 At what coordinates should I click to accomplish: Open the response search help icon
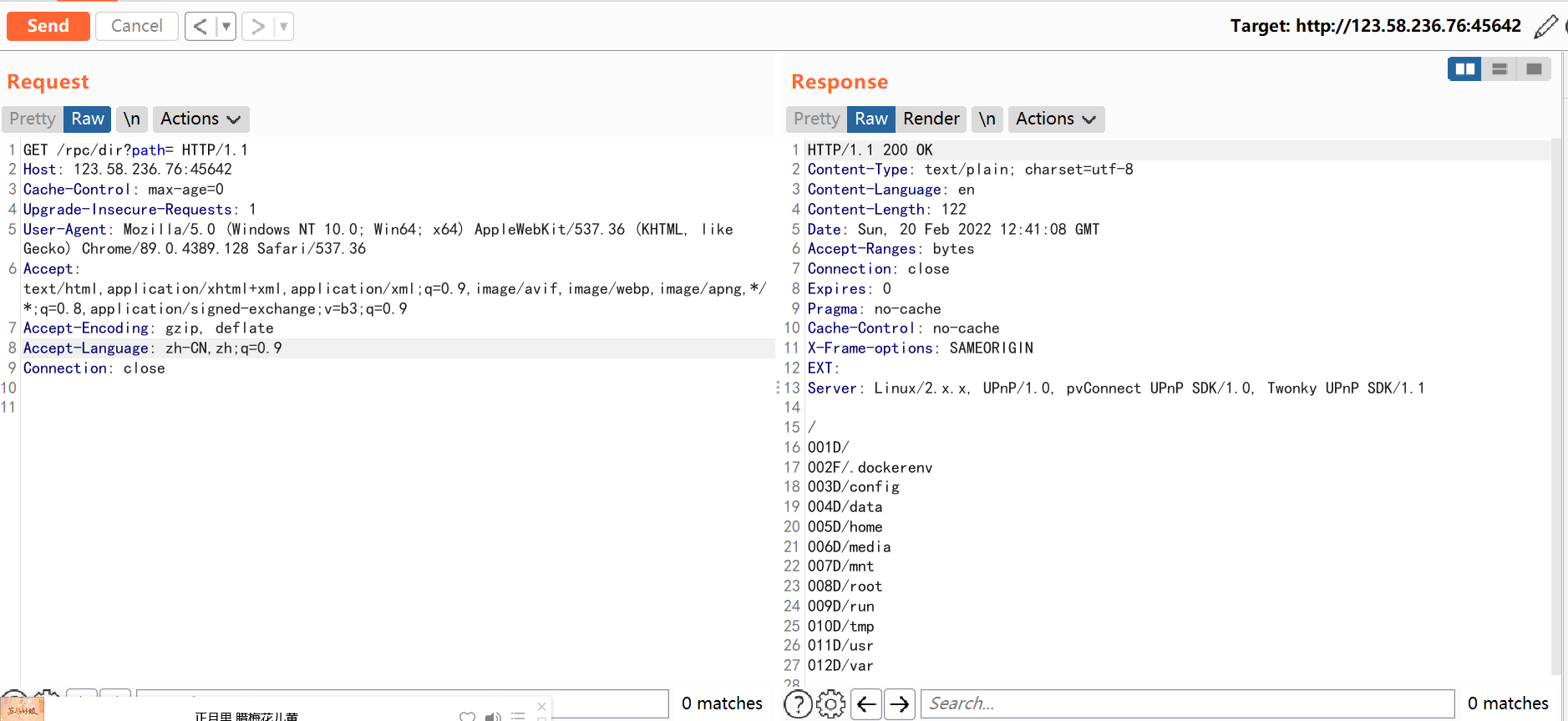[798, 704]
